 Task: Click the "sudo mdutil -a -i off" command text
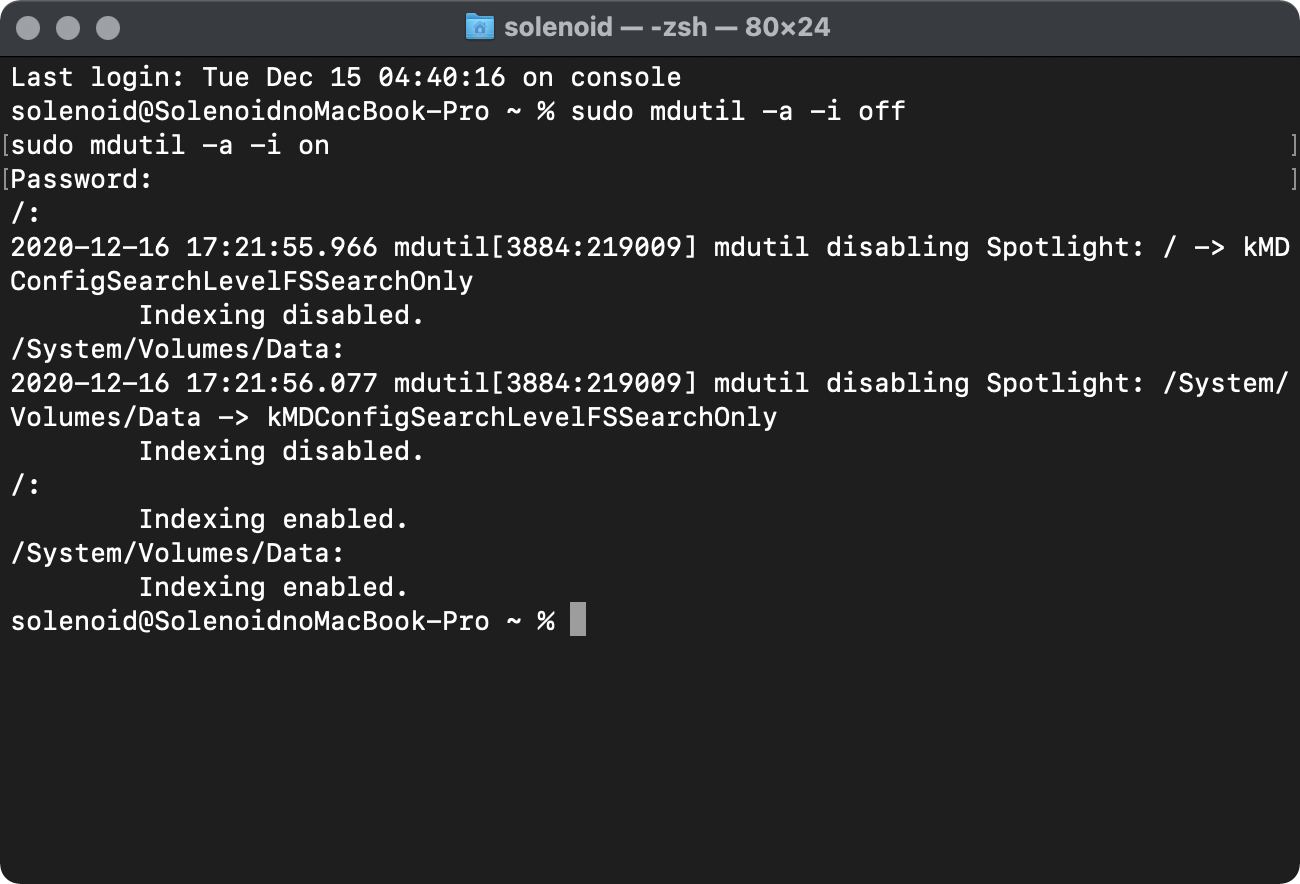click(737, 111)
